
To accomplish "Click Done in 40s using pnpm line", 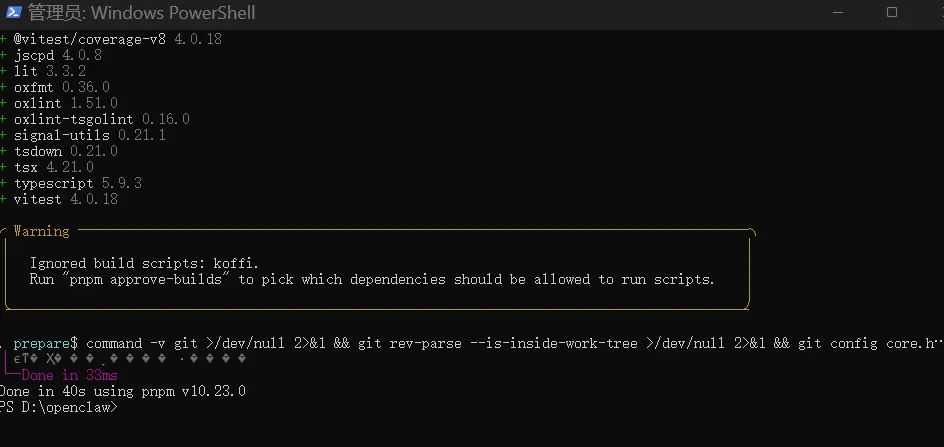I will pos(123,392).
